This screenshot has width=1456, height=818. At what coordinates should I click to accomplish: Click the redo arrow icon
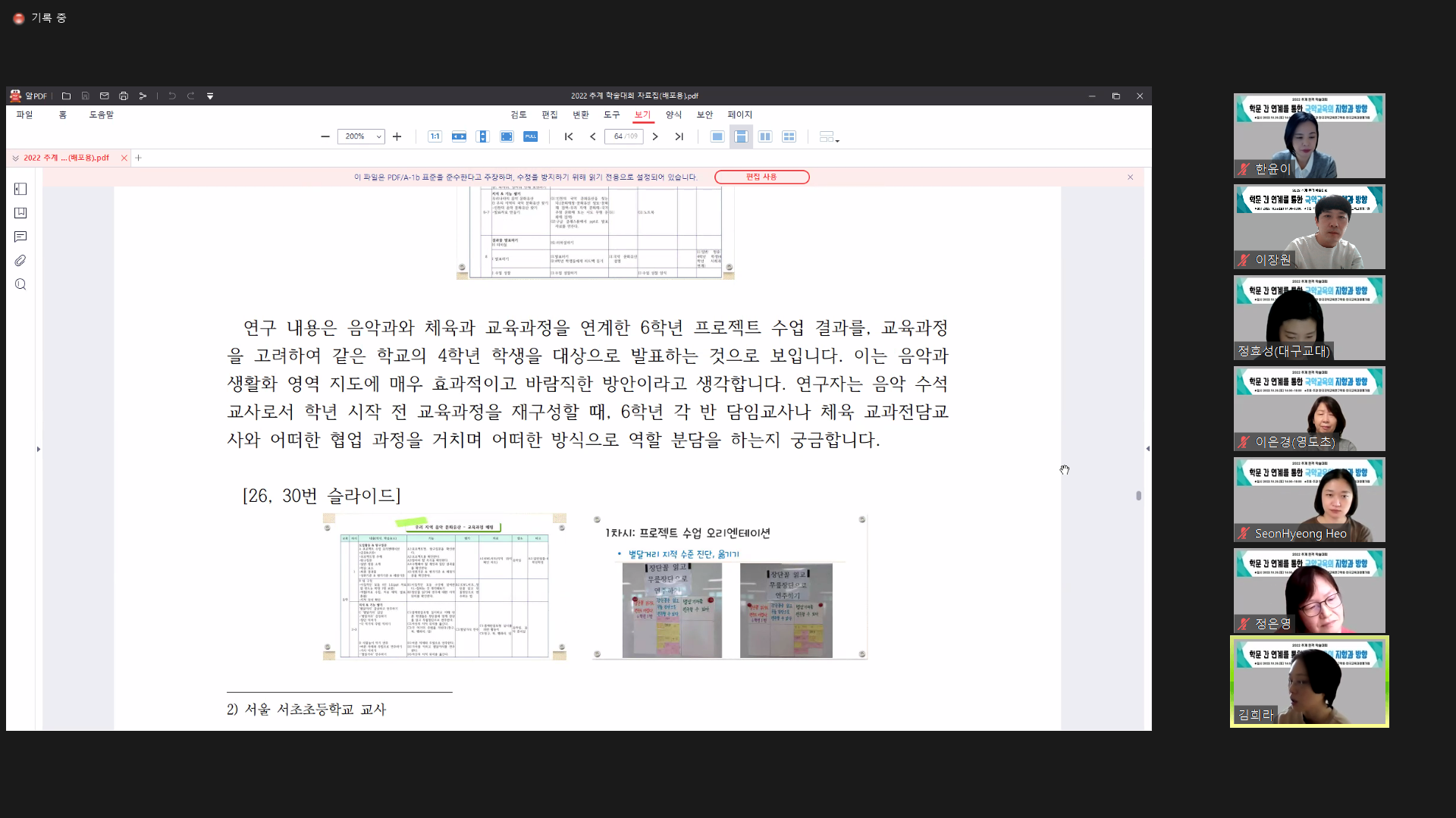191,96
